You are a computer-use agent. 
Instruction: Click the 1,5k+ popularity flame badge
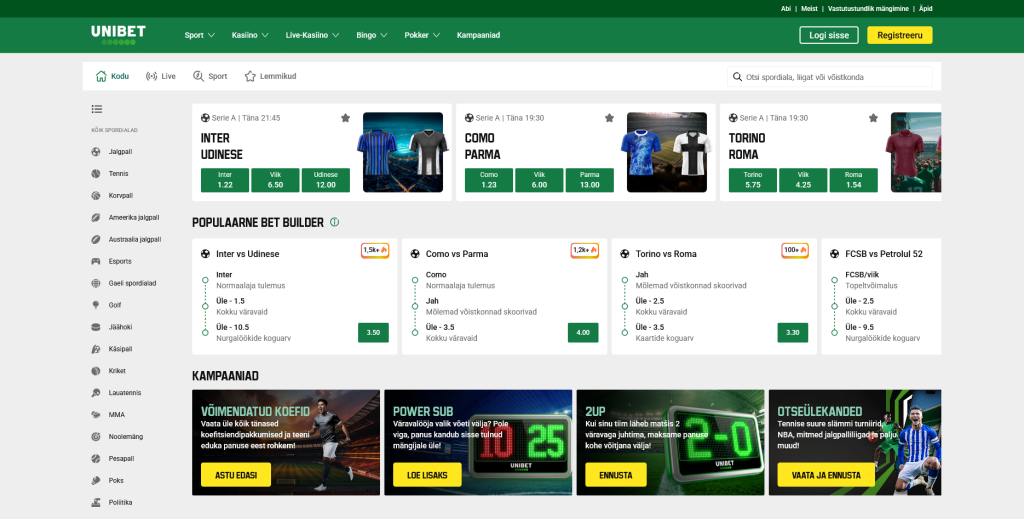pos(375,251)
